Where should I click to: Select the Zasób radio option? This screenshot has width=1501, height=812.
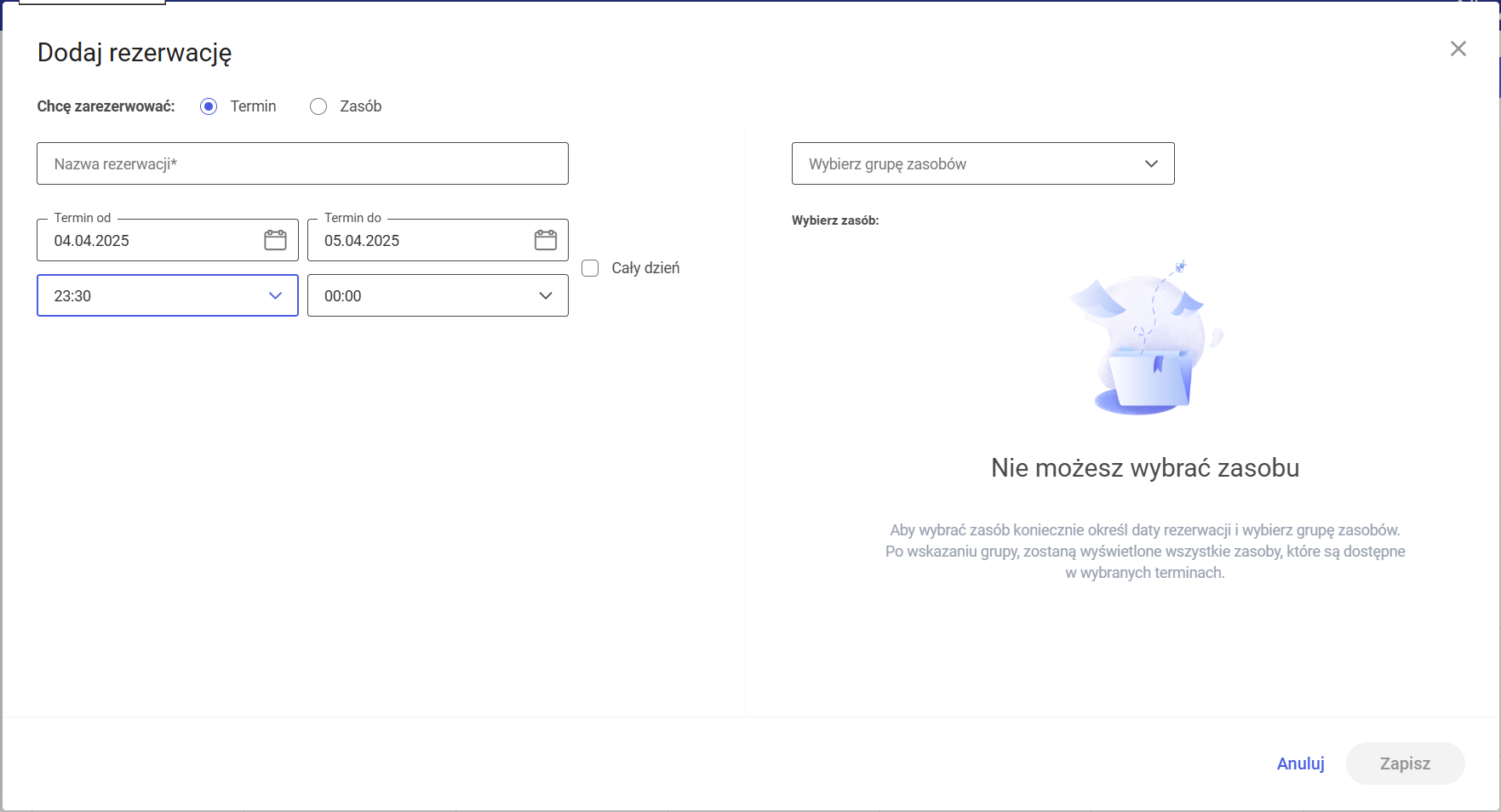[318, 106]
